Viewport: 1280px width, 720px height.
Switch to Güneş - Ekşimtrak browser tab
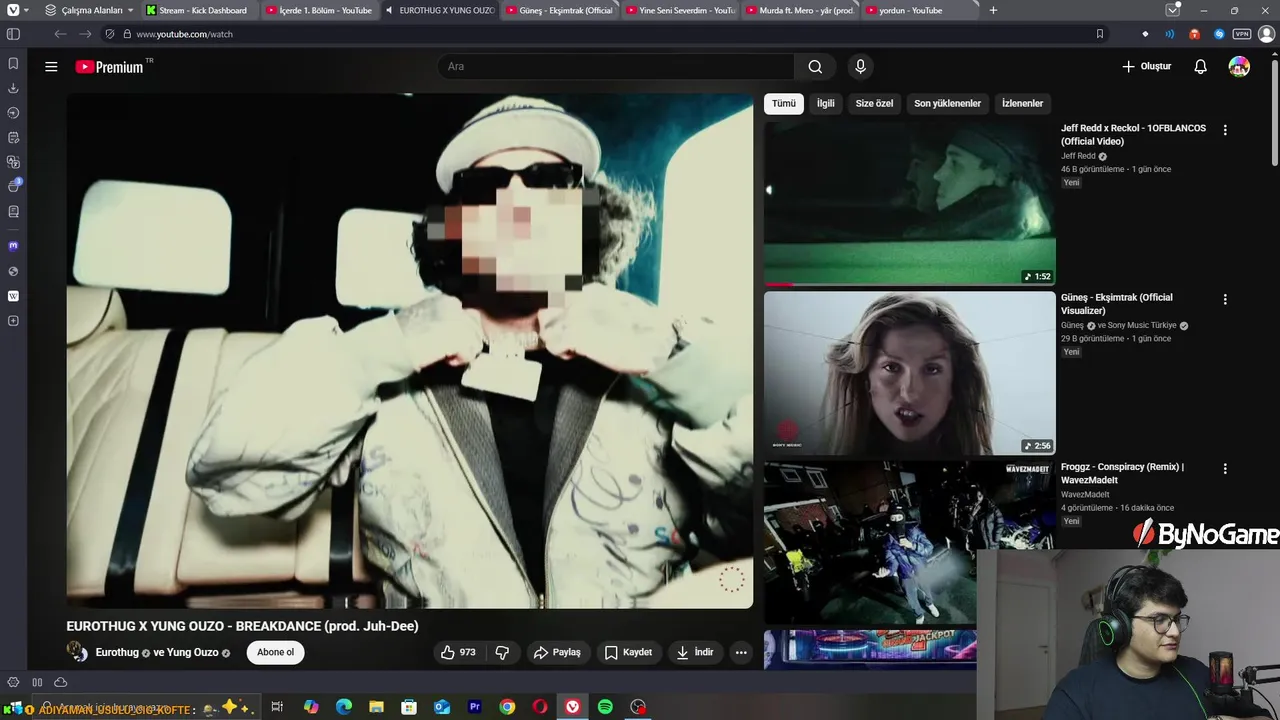(559, 10)
